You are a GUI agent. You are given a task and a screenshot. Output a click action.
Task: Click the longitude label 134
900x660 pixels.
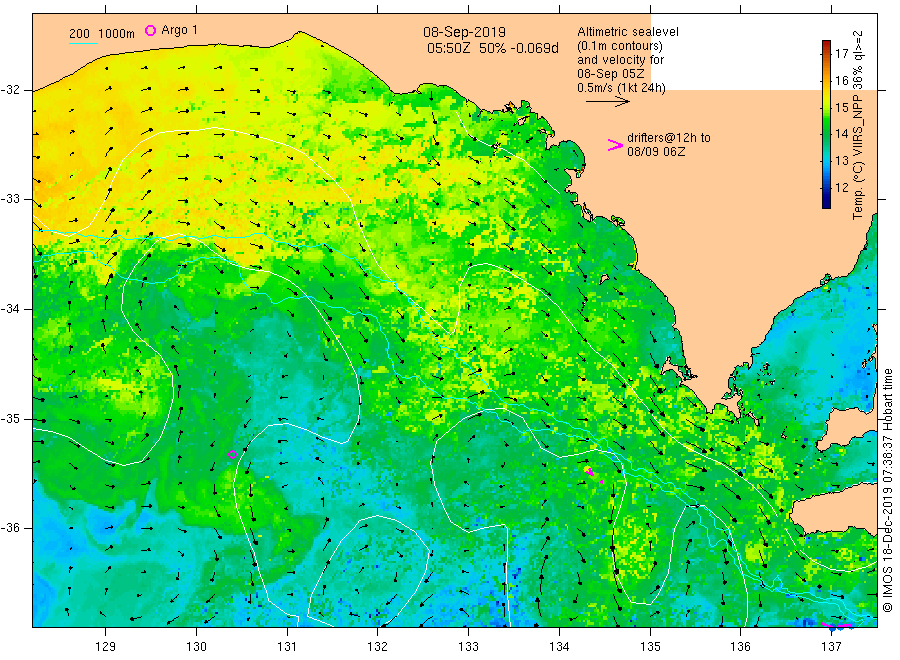pos(559,647)
